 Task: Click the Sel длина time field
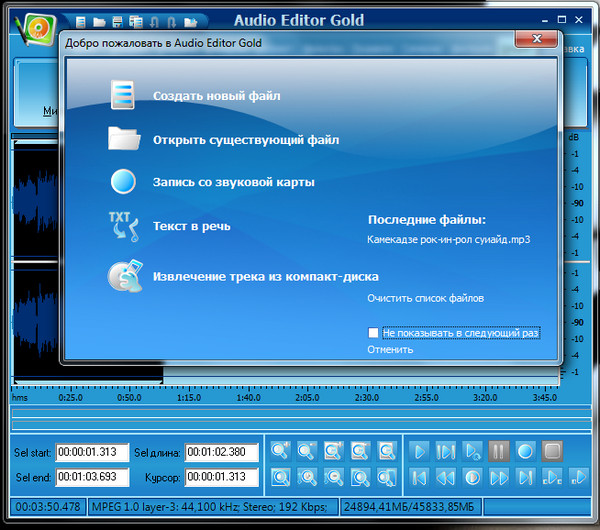(x=222, y=453)
